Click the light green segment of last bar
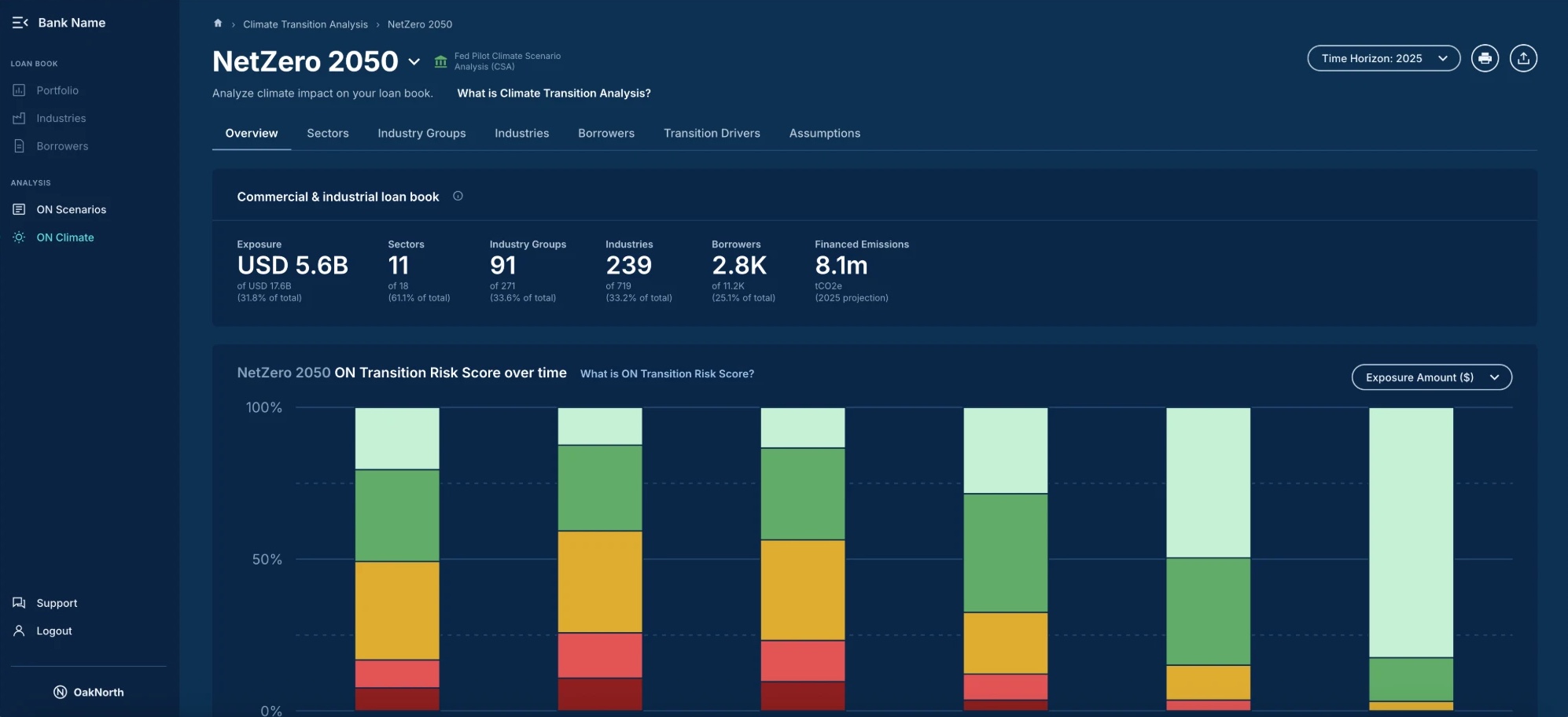 1411,532
